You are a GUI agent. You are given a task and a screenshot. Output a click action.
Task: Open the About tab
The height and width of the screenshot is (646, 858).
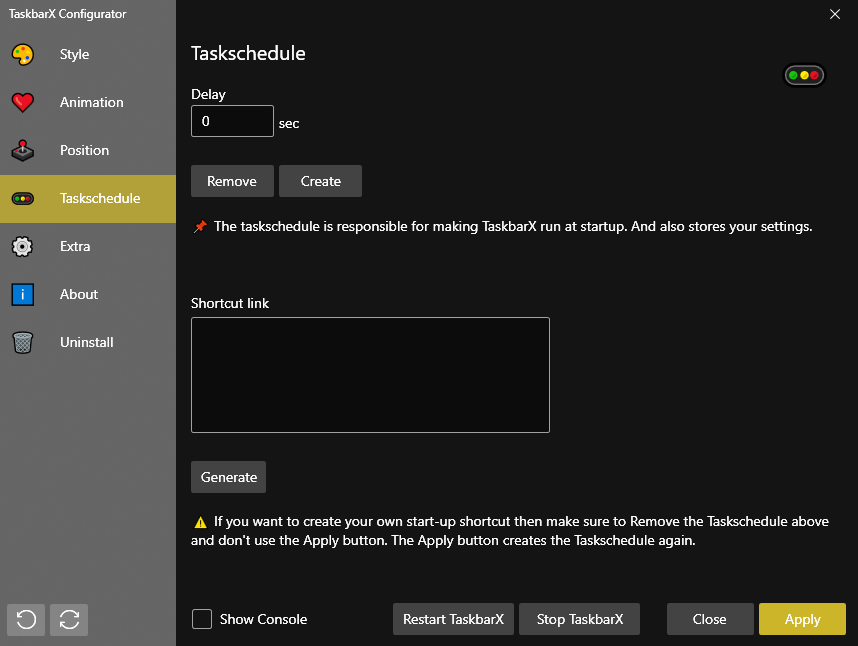click(88, 294)
